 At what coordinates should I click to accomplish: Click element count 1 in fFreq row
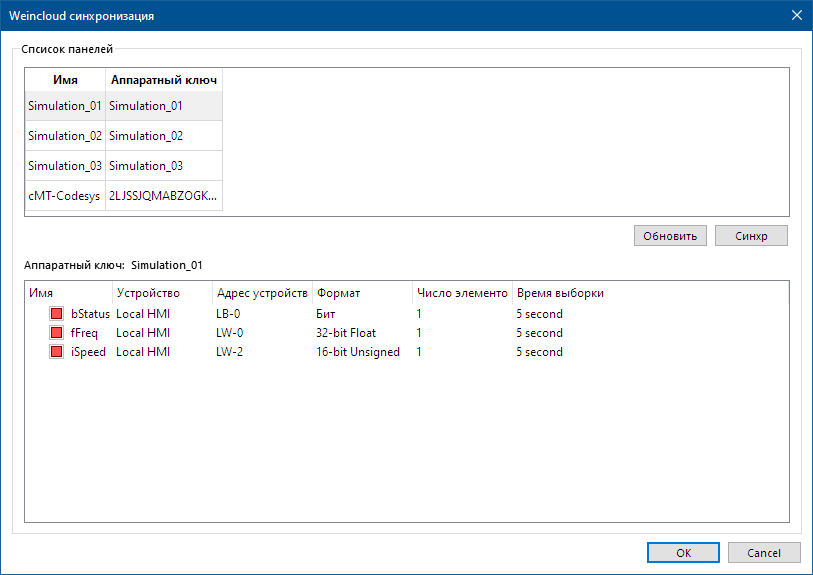[419, 333]
